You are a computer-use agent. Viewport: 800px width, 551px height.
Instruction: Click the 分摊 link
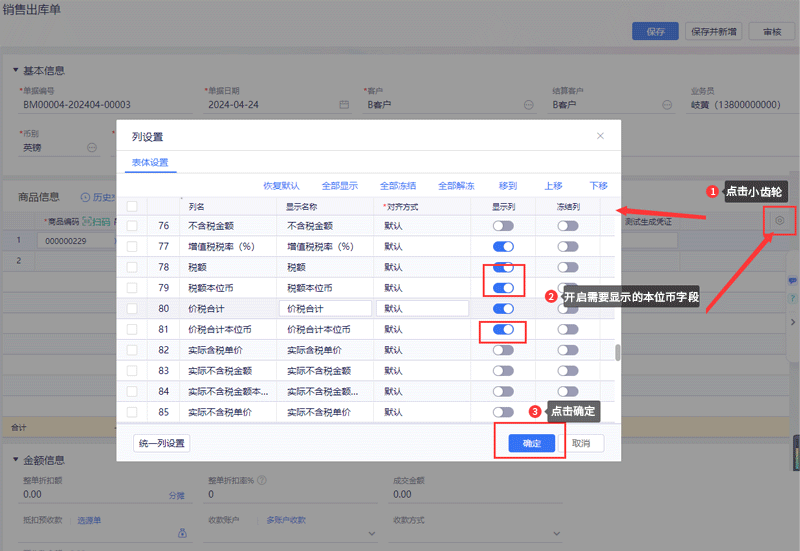tap(177, 495)
